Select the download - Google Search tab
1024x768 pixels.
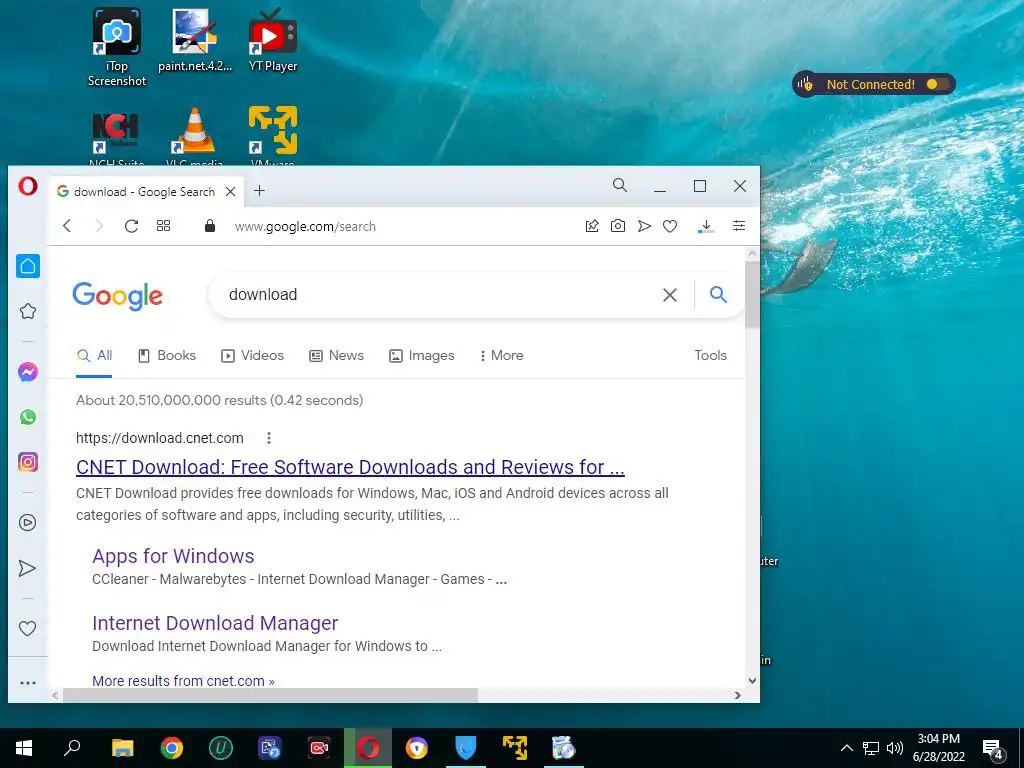[144, 191]
